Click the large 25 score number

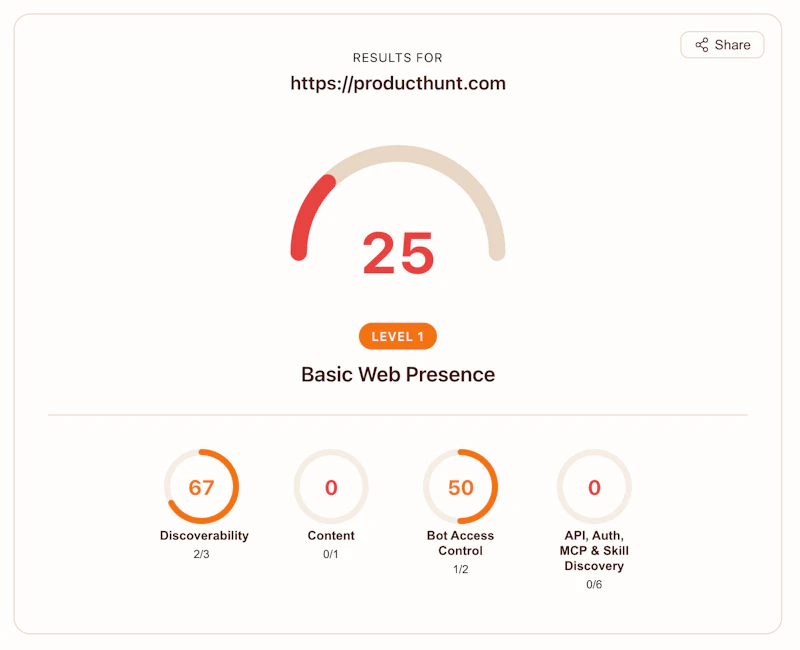[x=398, y=253]
